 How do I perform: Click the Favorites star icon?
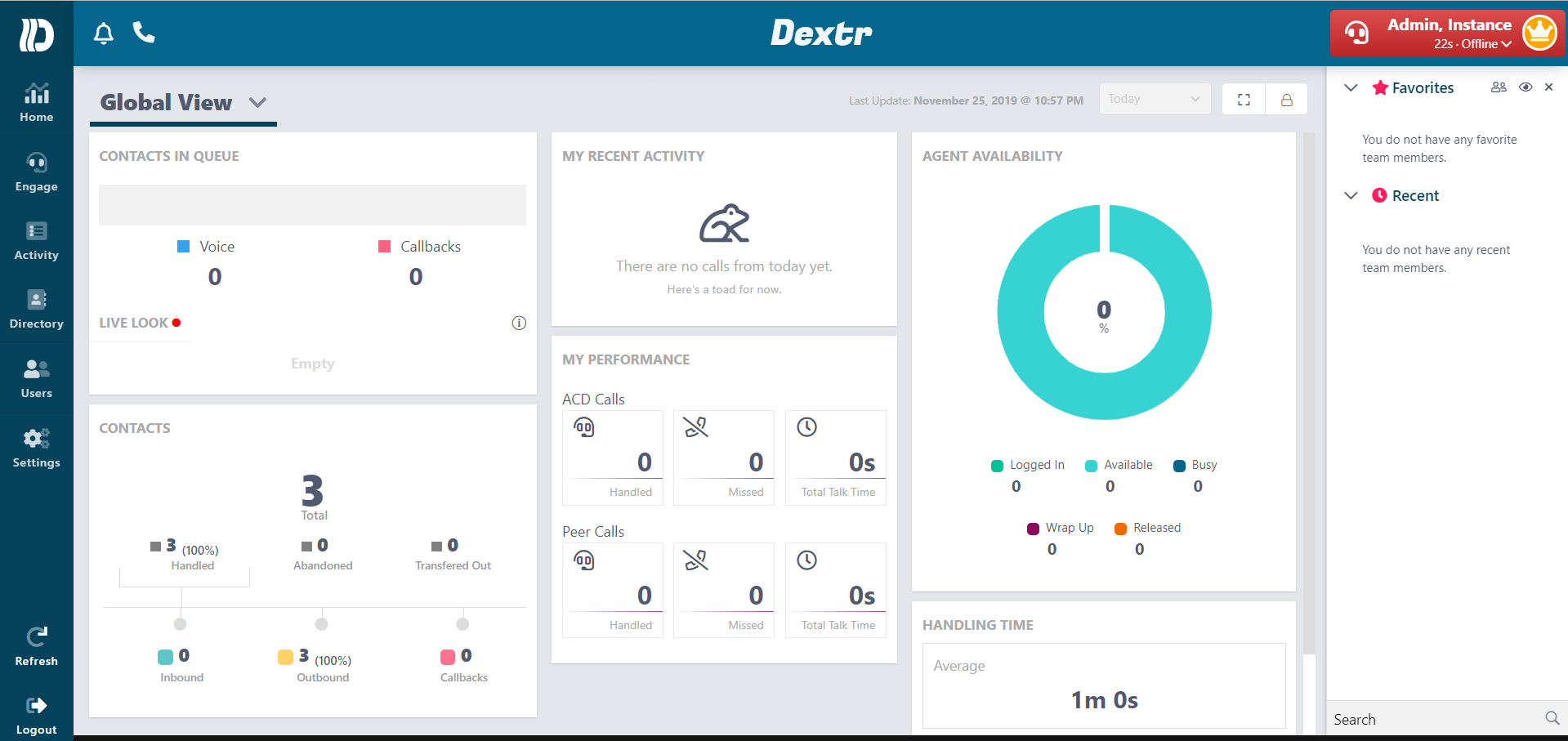coord(1380,87)
